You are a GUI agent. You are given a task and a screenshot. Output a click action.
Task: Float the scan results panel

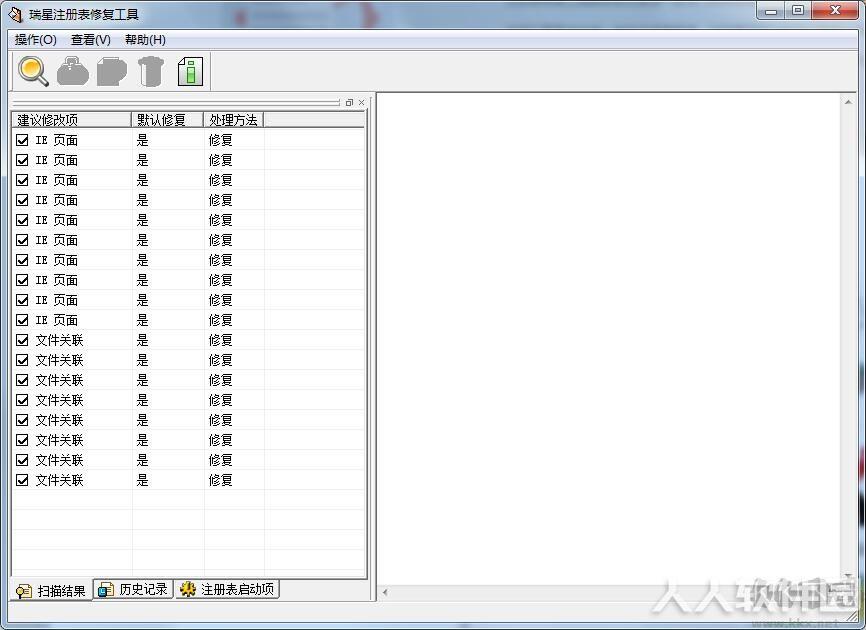coord(349,103)
